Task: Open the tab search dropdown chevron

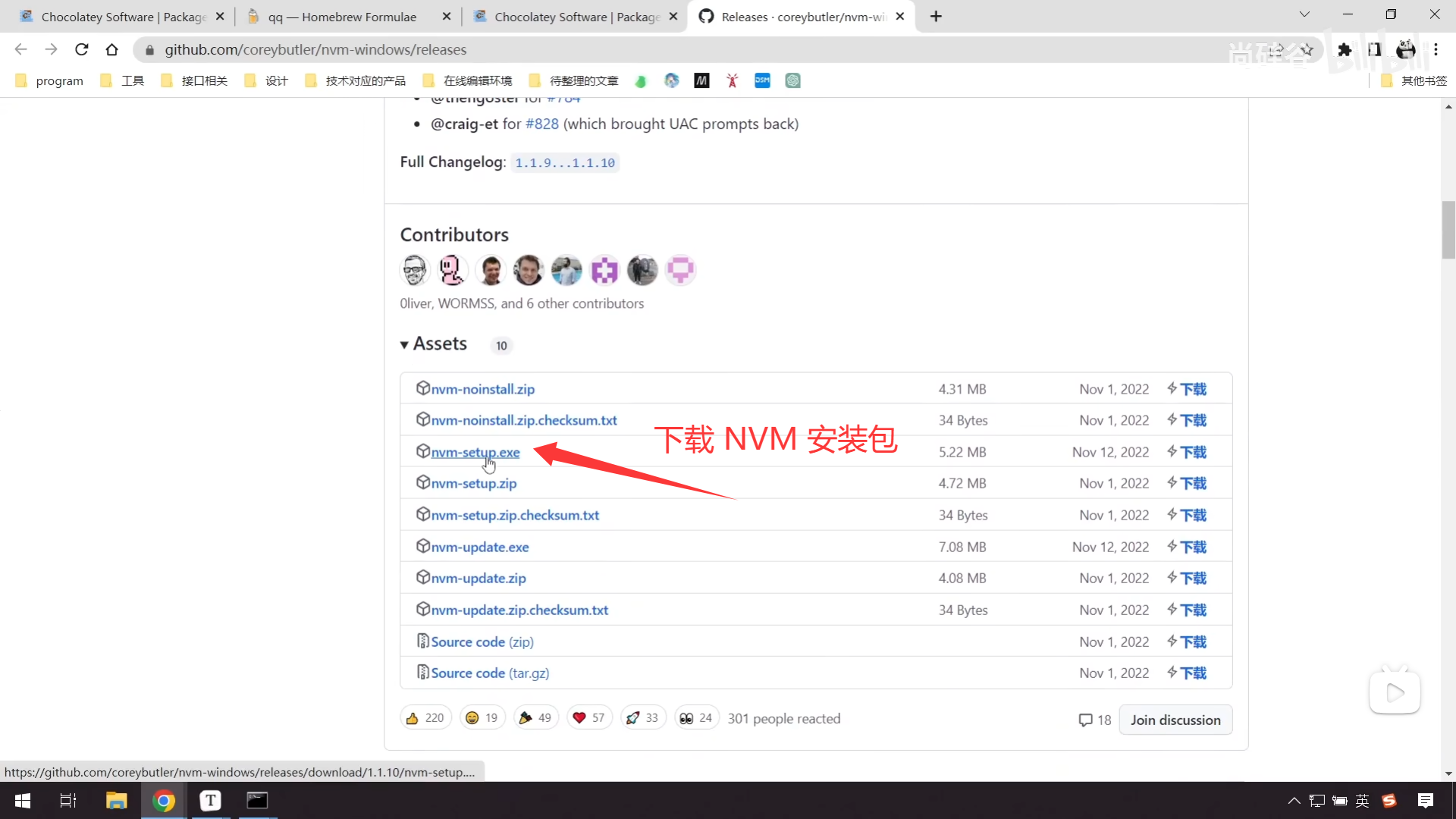Action: coord(1304,14)
